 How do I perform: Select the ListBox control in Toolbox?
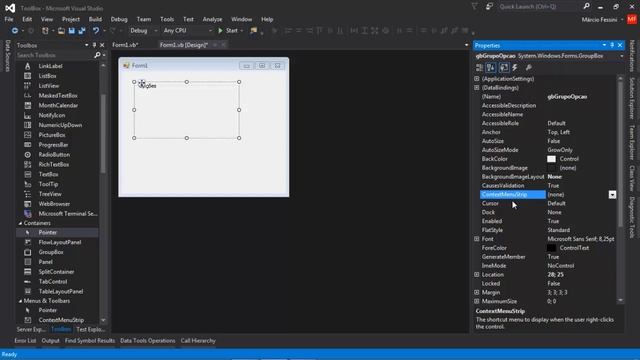coord(47,76)
